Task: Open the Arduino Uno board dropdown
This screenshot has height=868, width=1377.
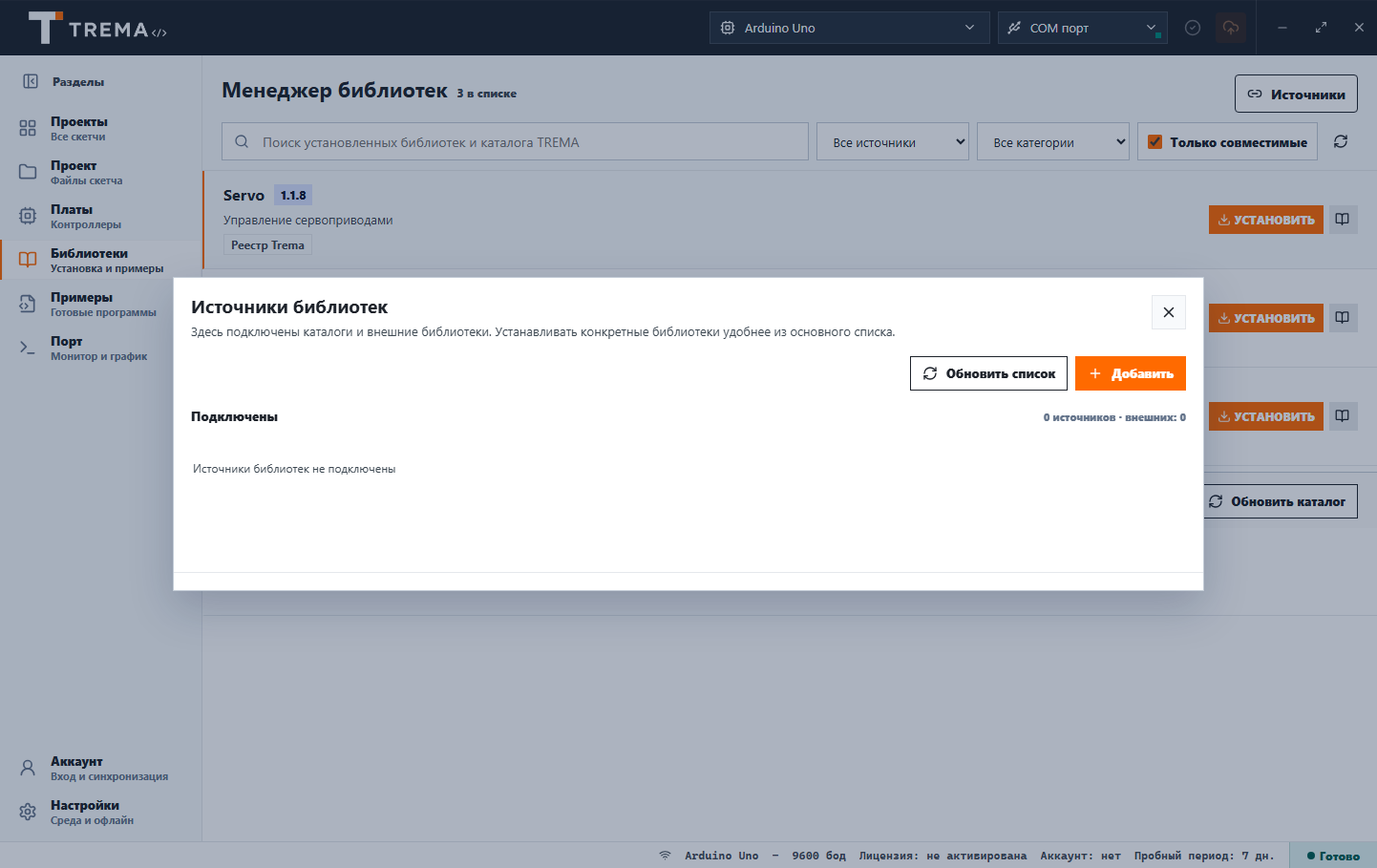Action: (849, 28)
